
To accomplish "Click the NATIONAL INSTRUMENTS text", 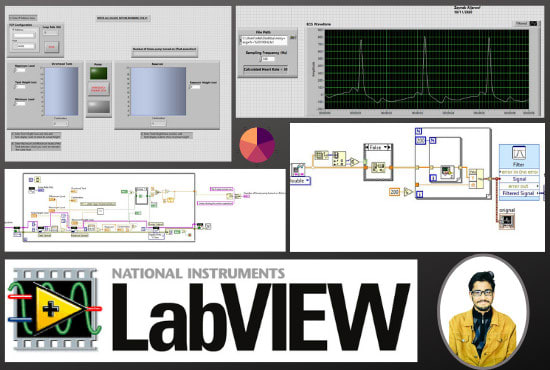I will 198,273.
